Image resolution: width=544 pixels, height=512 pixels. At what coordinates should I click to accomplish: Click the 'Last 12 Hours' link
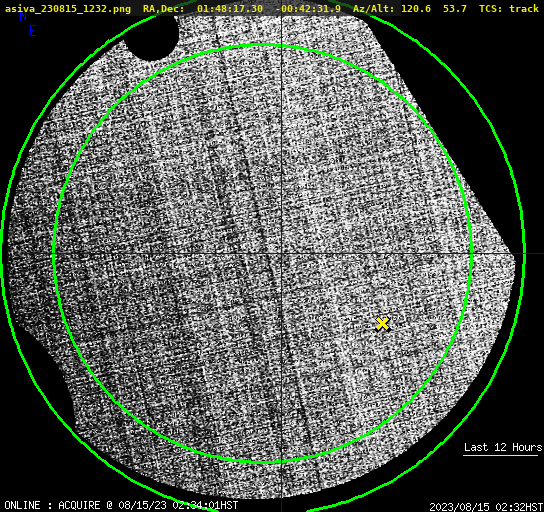coord(503,447)
